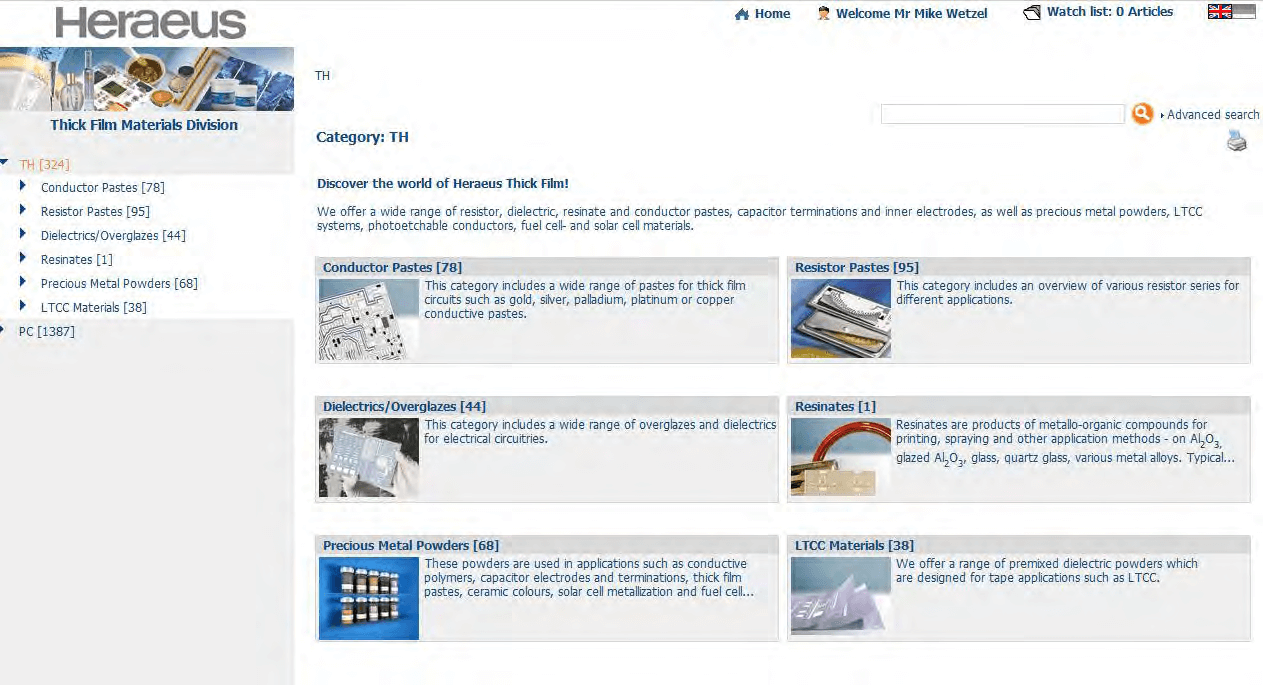This screenshot has height=685, width=1263.
Task: Click the watch list notepad icon
Action: (x=1032, y=13)
